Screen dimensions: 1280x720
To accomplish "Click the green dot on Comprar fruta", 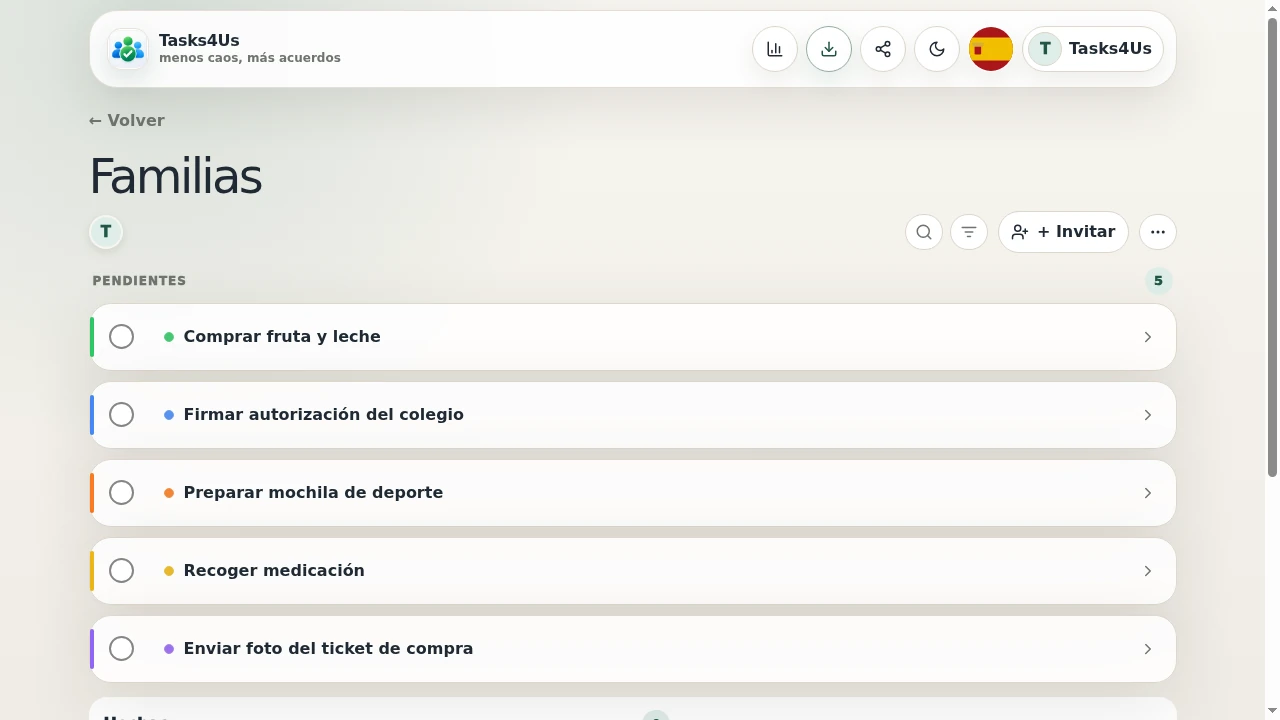I will (169, 337).
